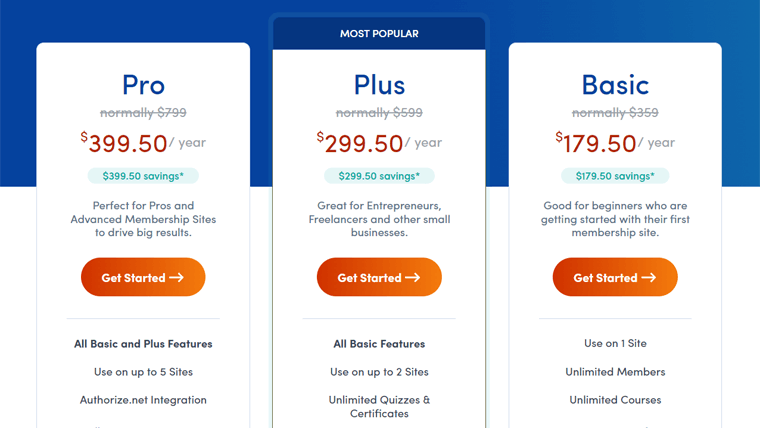Select the Plus plan heading

[x=379, y=85]
